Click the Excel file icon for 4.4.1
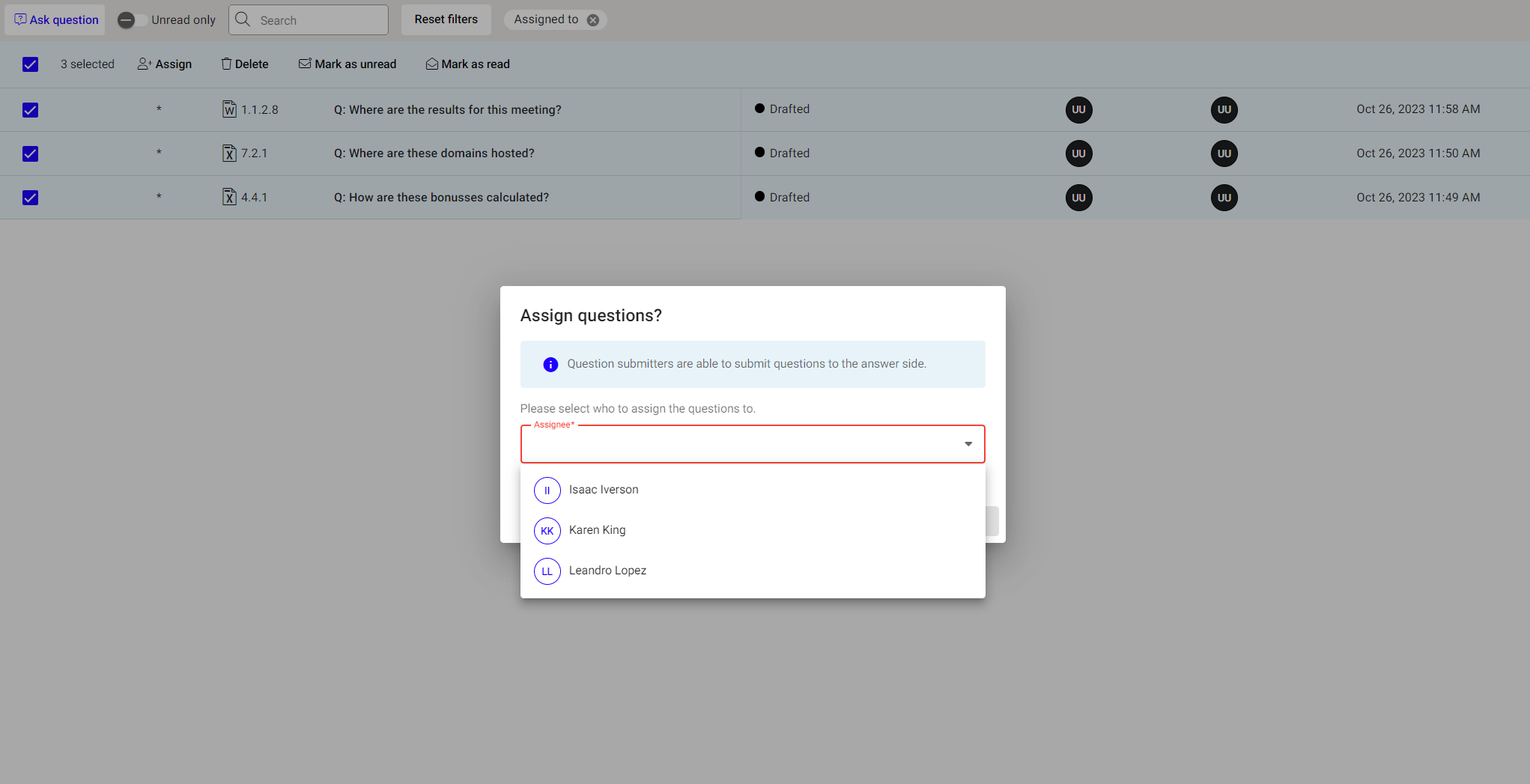Viewport: 1530px width, 784px height. (229, 197)
